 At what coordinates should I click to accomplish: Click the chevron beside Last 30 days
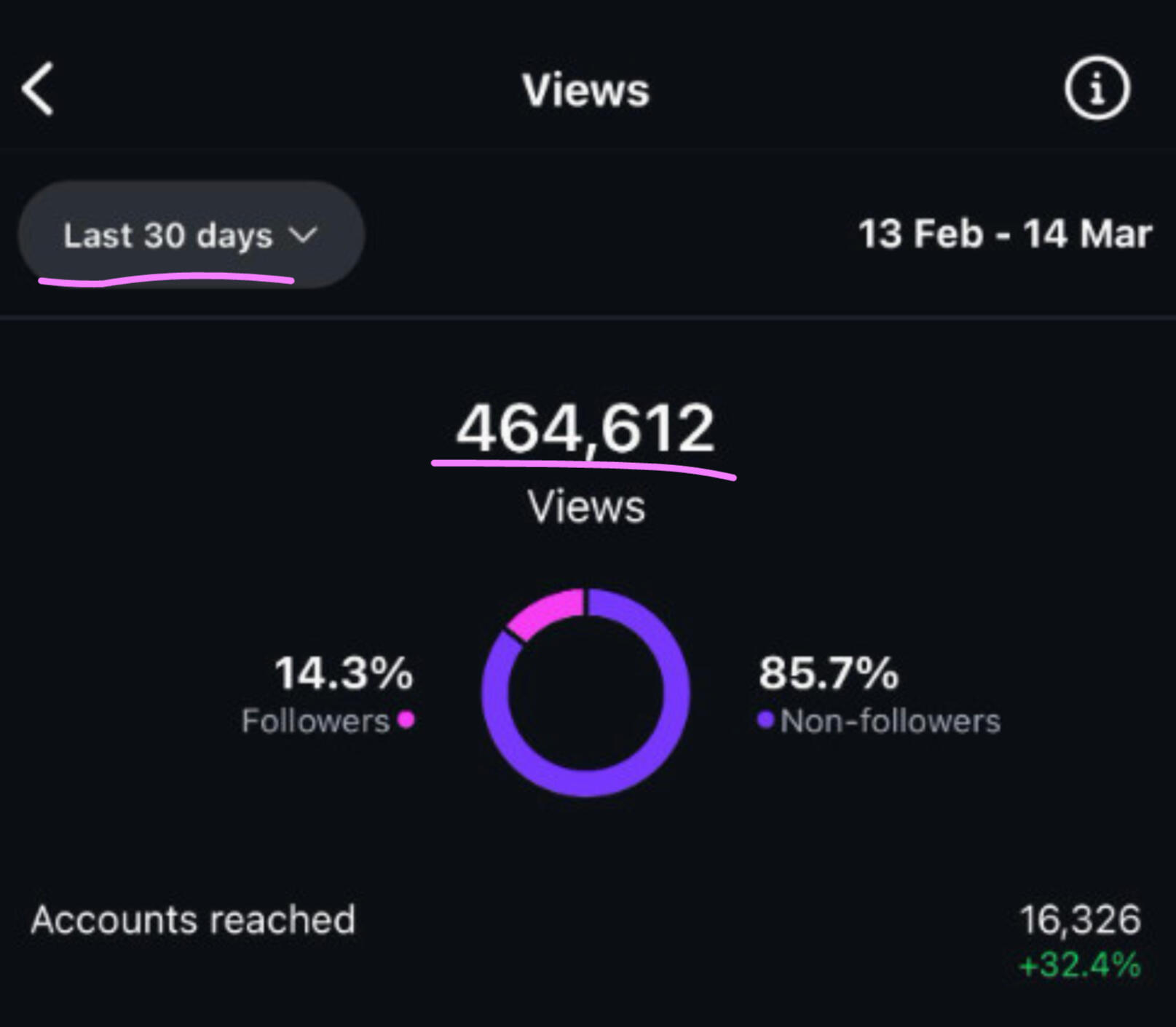click(303, 235)
